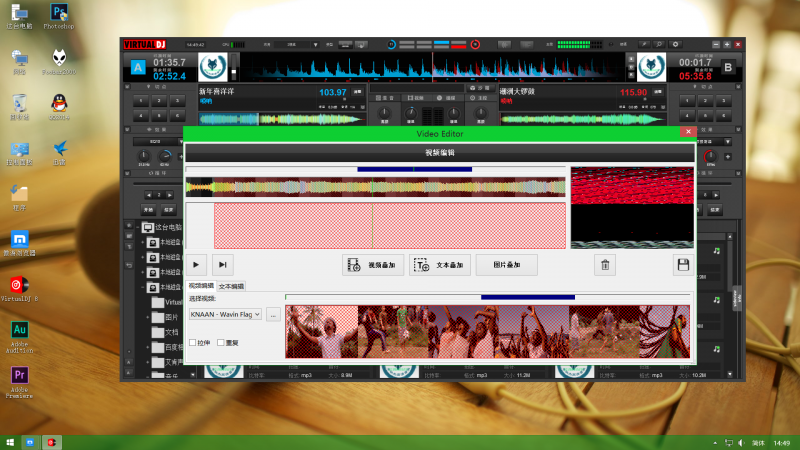The height and width of the screenshot is (450, 800).
Task: Open the KNAAN - Wavin Flag video dropdown
Action: pyautogui.click(x=225, y=314)
